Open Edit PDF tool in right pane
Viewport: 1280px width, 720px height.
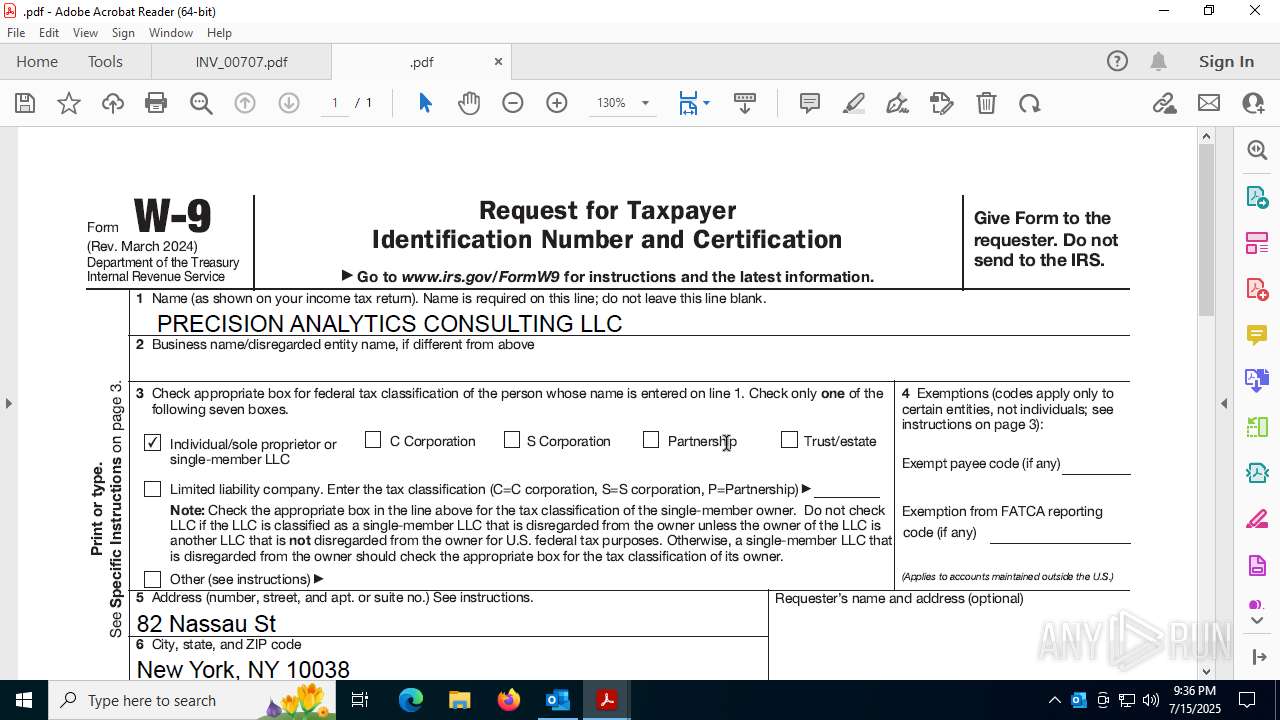(x=1257, y=242)
